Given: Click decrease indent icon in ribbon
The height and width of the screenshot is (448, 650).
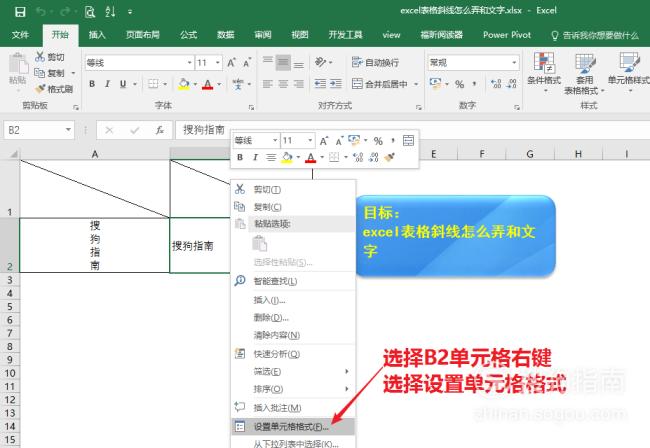Looking at the screenshot, I should click(x=320, y=84).
